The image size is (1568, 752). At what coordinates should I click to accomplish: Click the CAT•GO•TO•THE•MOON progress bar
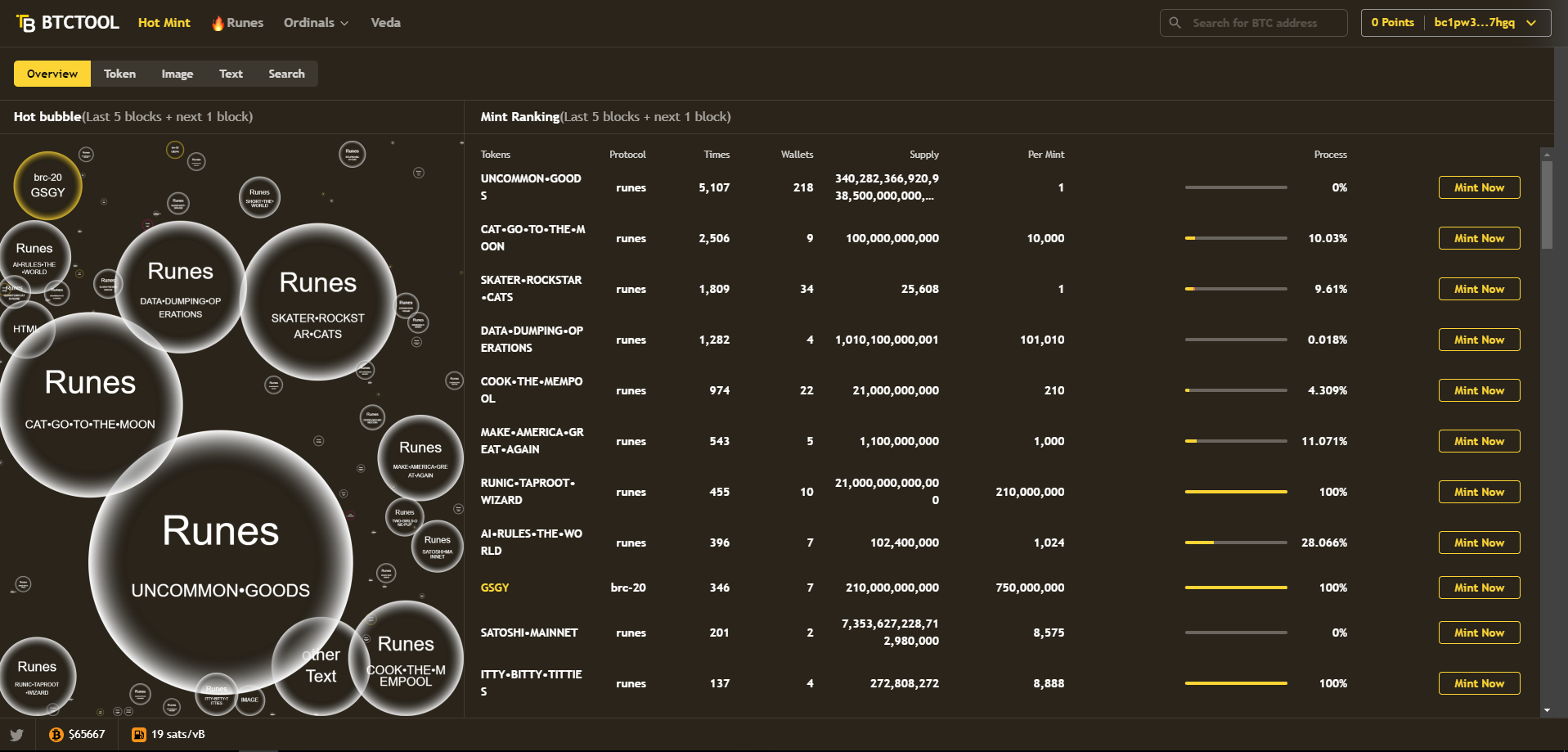click(1236, 238)
